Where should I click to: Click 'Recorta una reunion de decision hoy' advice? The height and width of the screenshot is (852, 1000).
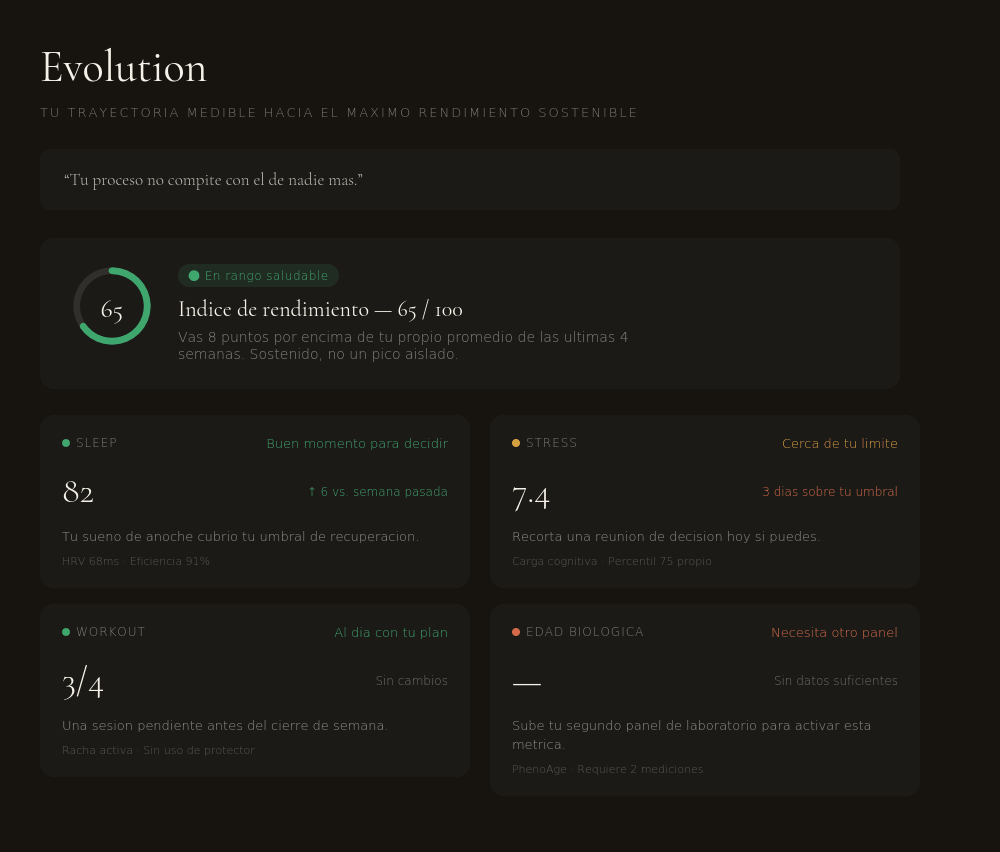pyautogui.click(x=666, y=536)
